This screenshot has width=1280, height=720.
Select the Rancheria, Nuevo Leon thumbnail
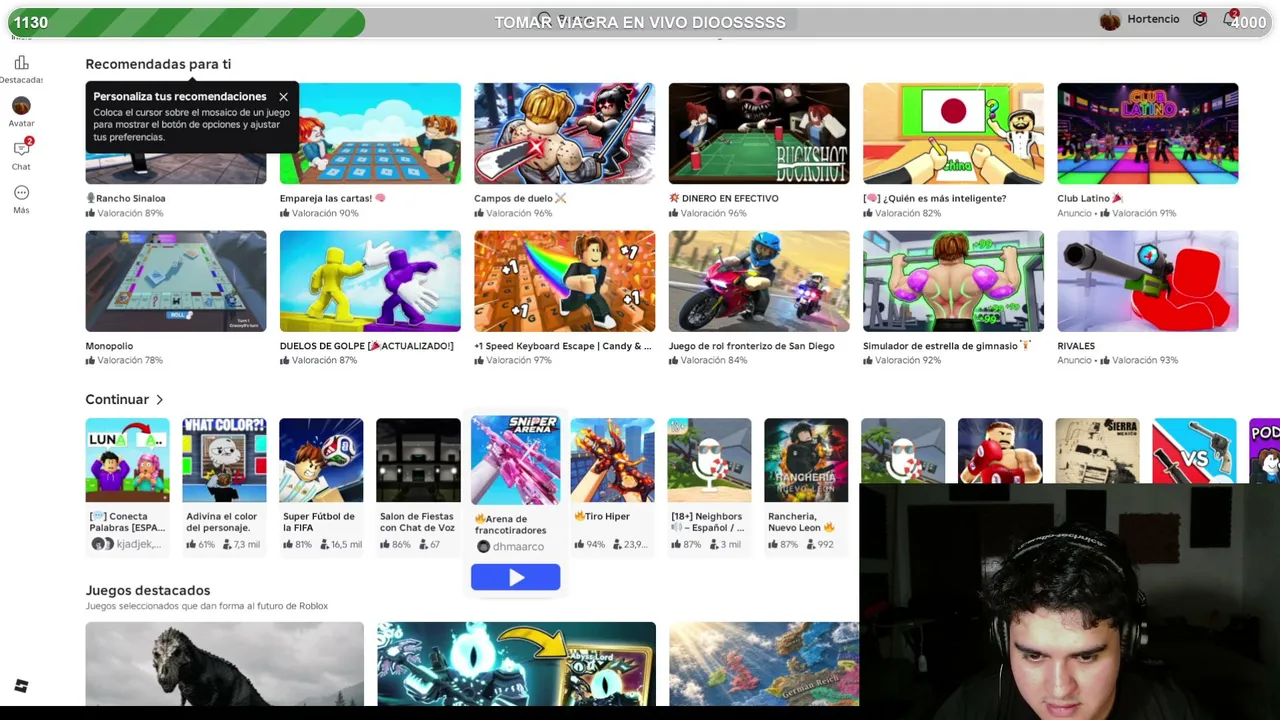tap(806, 460)
